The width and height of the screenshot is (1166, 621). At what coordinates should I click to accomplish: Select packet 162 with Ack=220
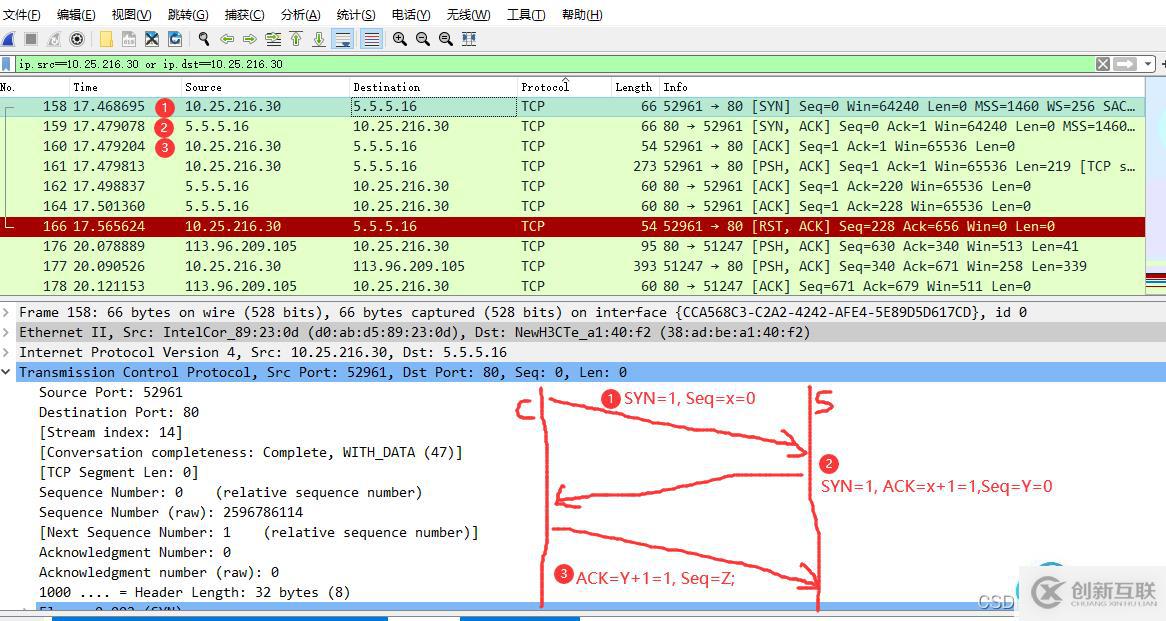click(x=572, y=187)
